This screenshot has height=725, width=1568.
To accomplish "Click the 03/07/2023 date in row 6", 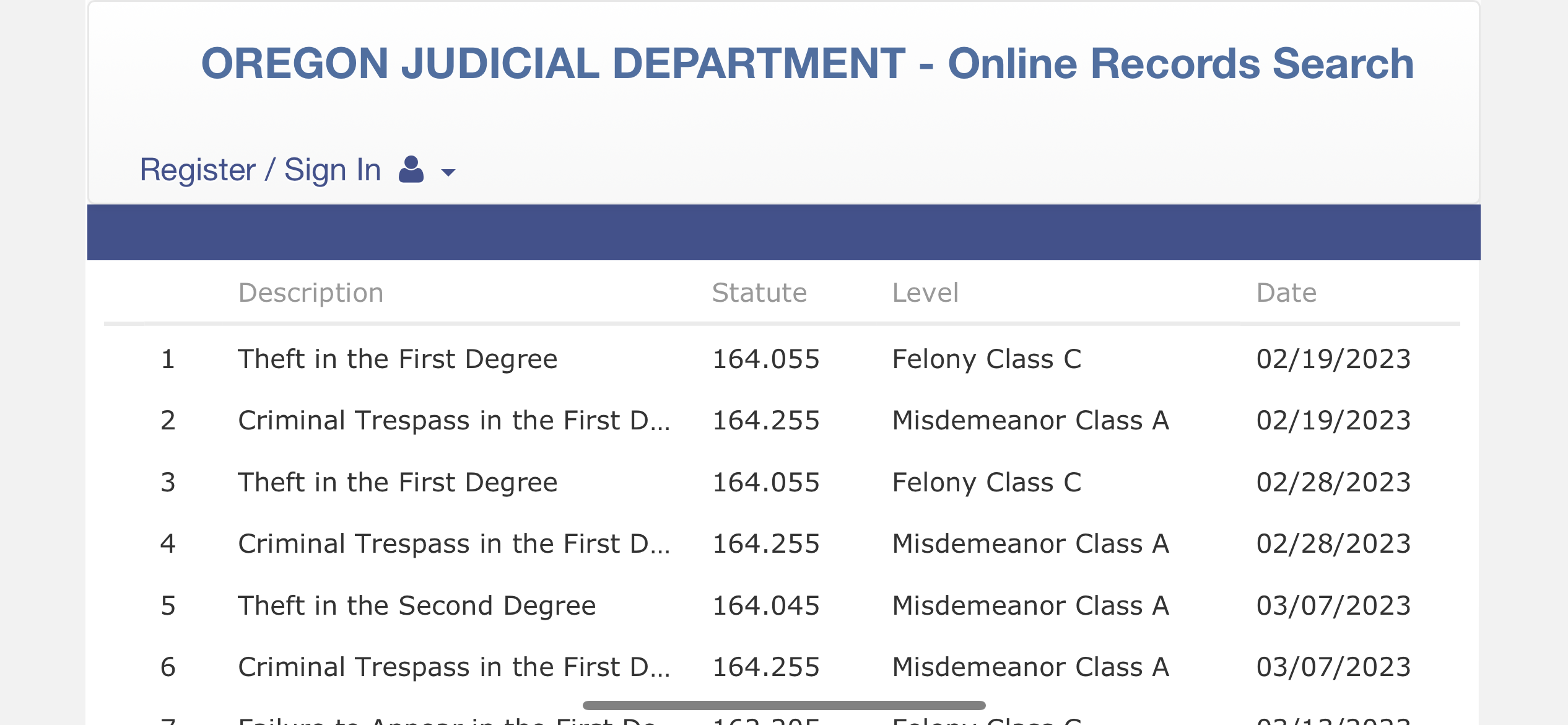I will [x=1333, y=667].
